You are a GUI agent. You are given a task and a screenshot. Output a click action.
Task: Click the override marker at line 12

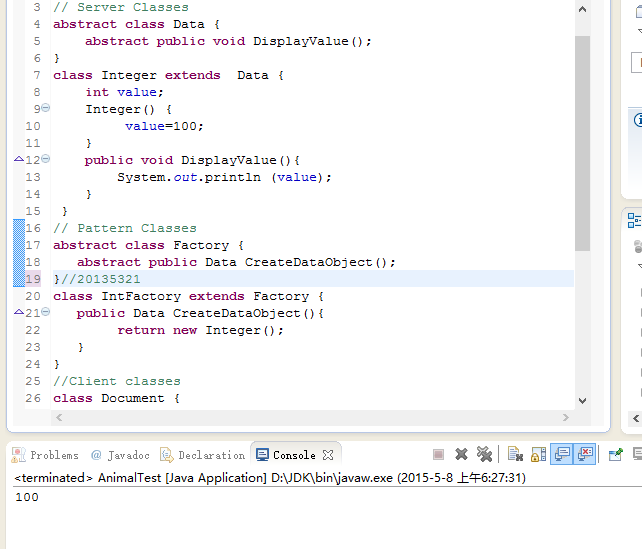19,159
